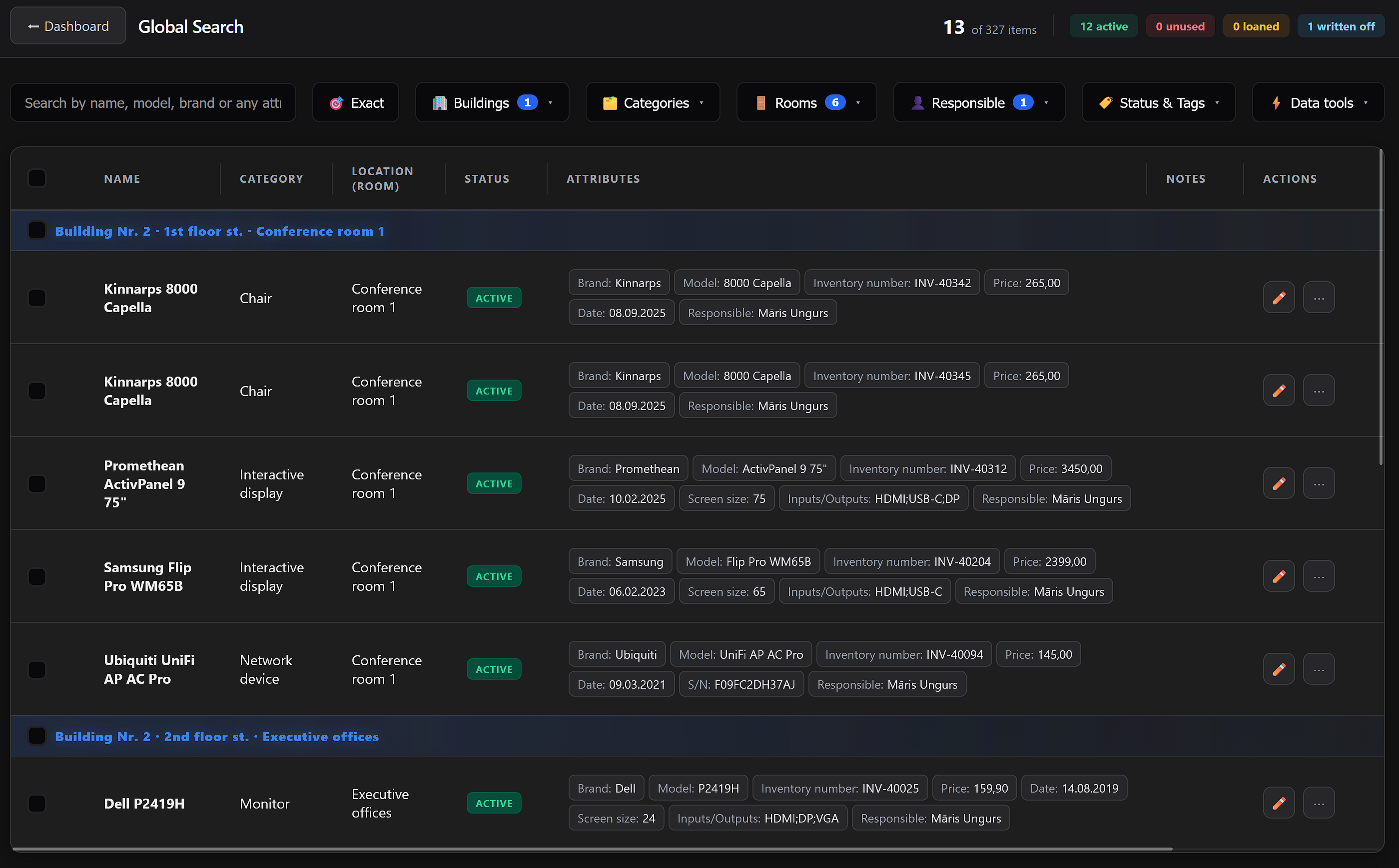1399x868 pixels.
Task: Click the Name column header
Action: tap(122, 178)
